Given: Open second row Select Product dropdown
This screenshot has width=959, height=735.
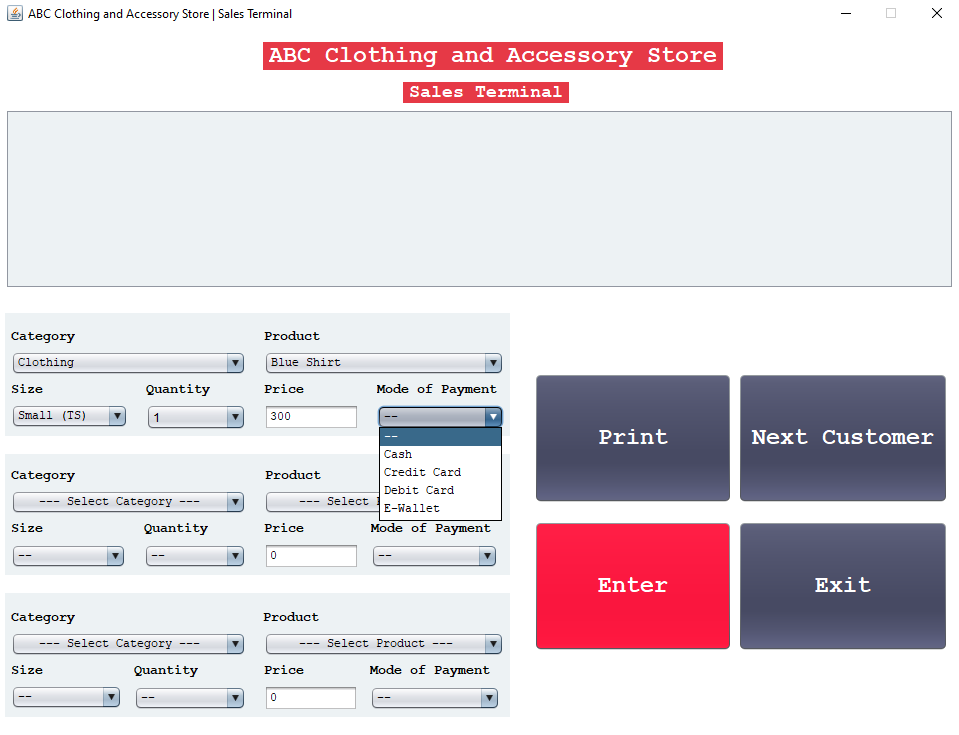Looking at the screenshot, I should click(x=323, y=501).
